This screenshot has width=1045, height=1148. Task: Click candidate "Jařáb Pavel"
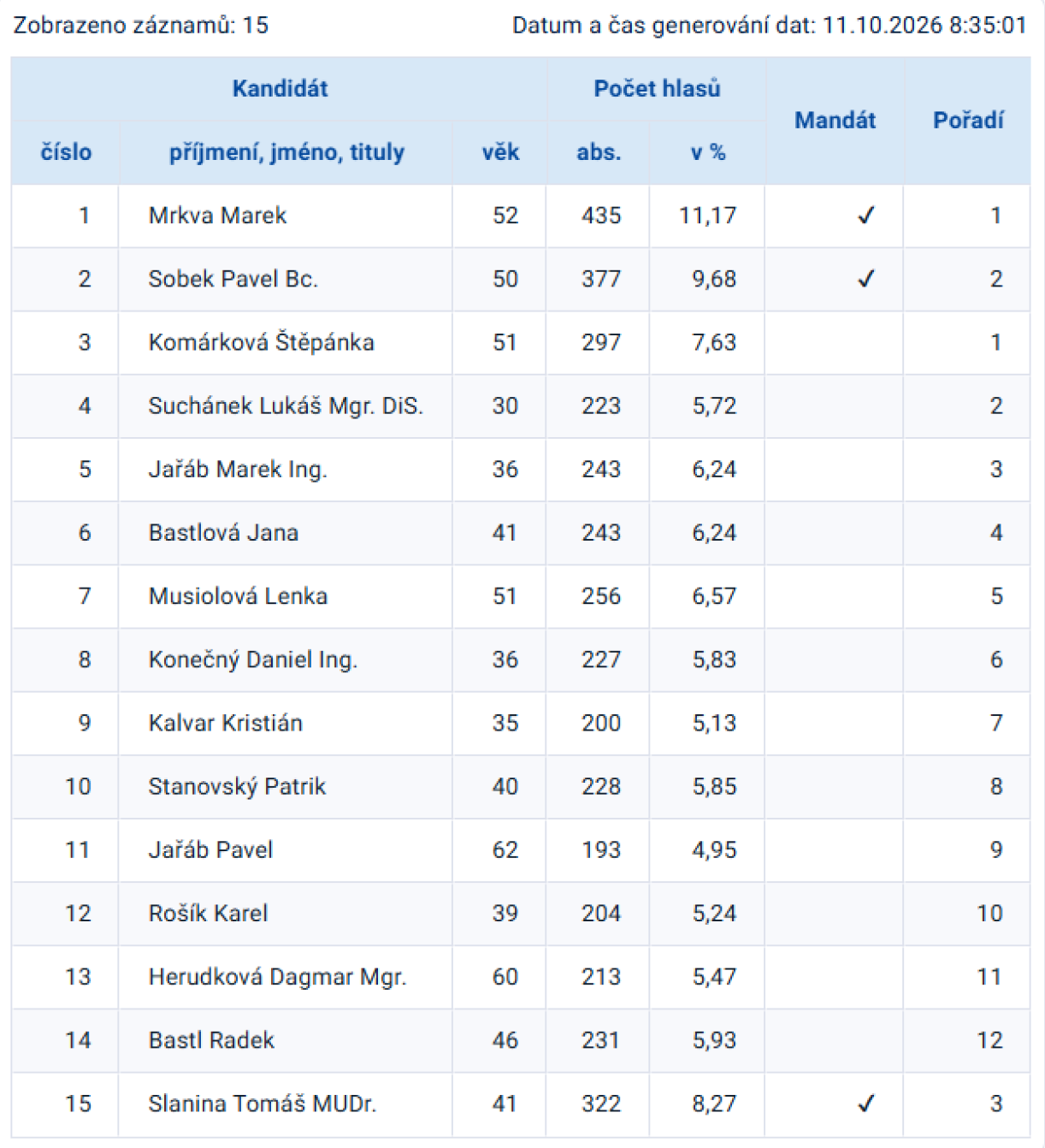pyautogui.click(x=210, y=849)
